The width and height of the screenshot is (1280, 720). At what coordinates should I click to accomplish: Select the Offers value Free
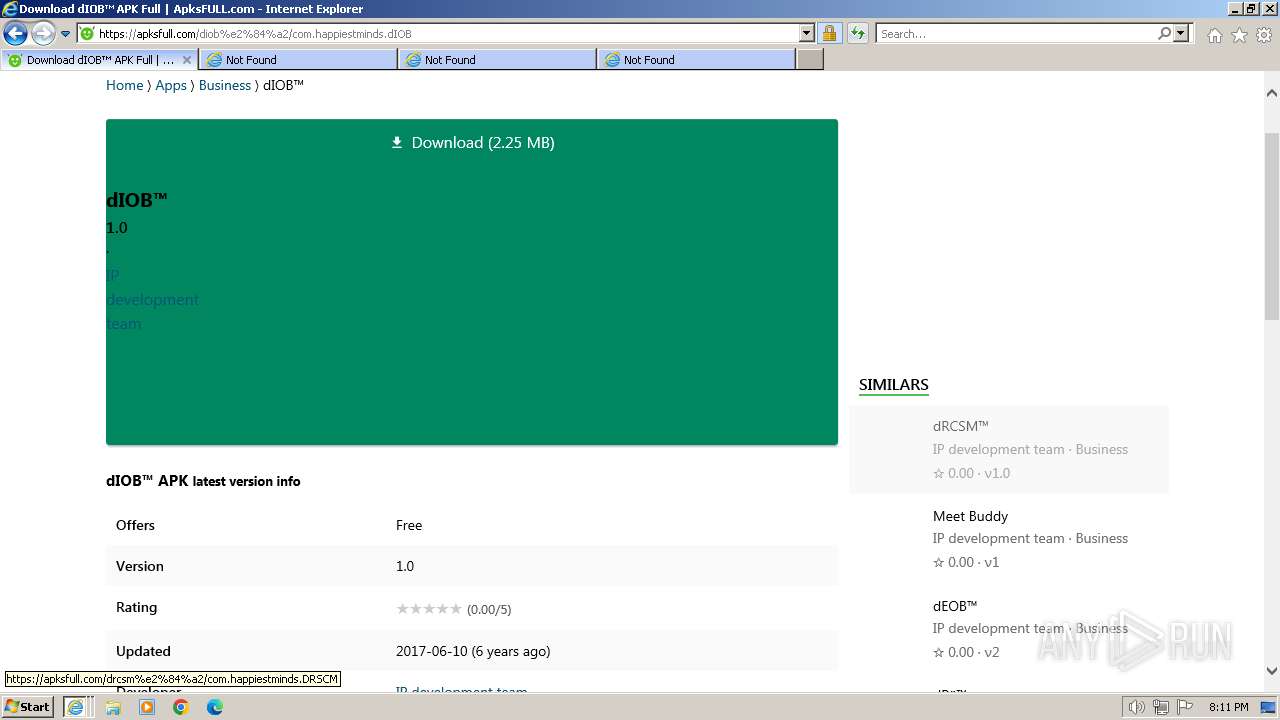coord(409,525)
